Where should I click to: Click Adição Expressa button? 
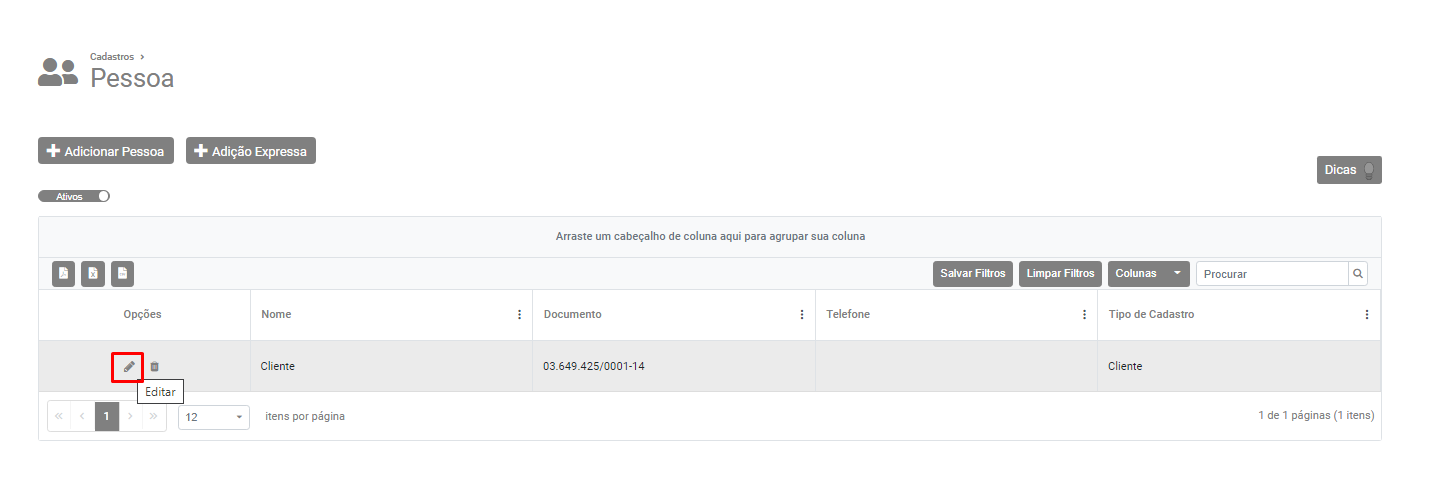(x=251, y=151)
